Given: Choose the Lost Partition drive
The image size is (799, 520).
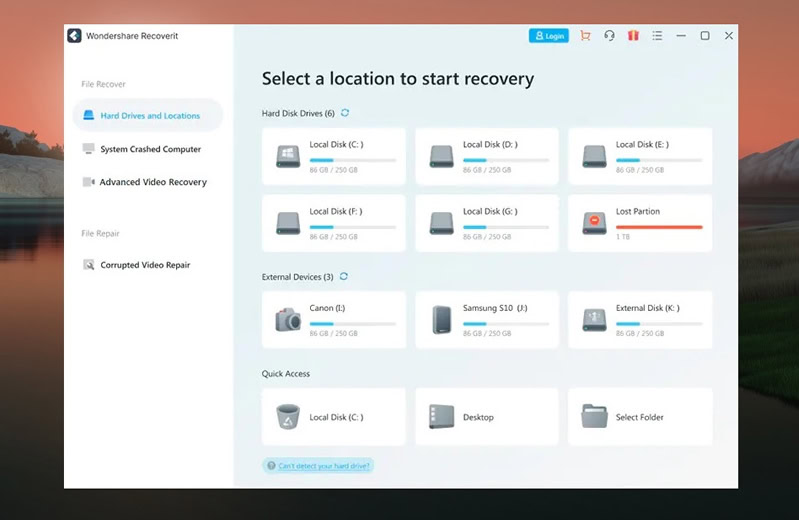Looking at the screenshot, I should (640, 223).
